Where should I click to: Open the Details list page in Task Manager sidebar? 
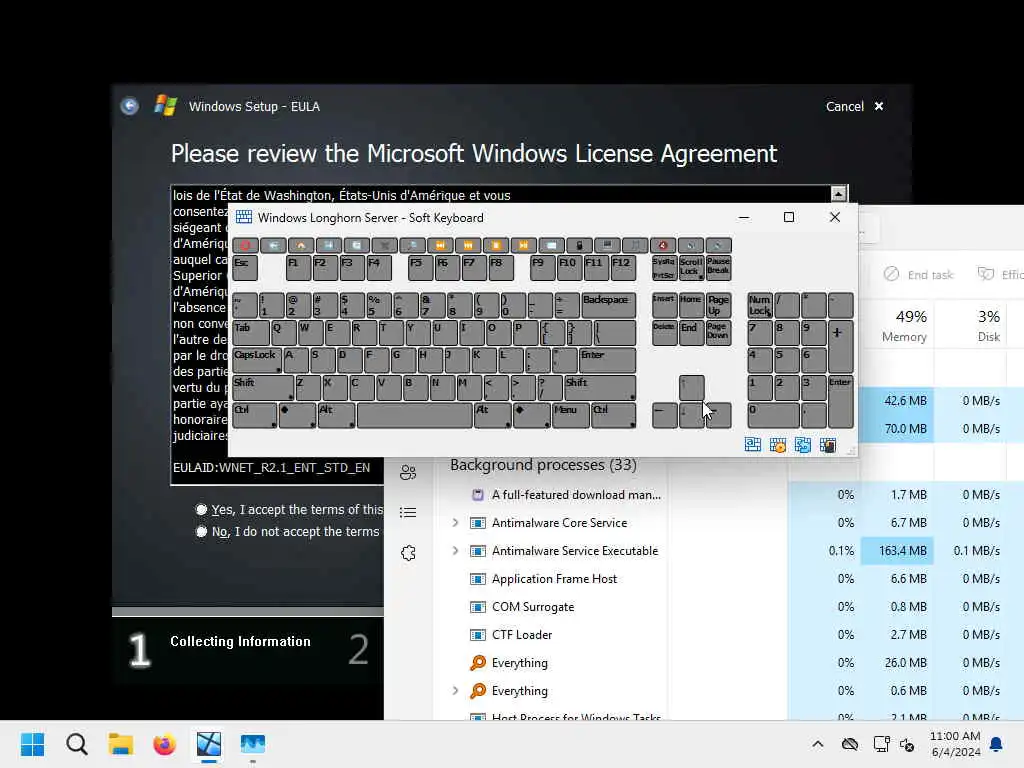408,513
